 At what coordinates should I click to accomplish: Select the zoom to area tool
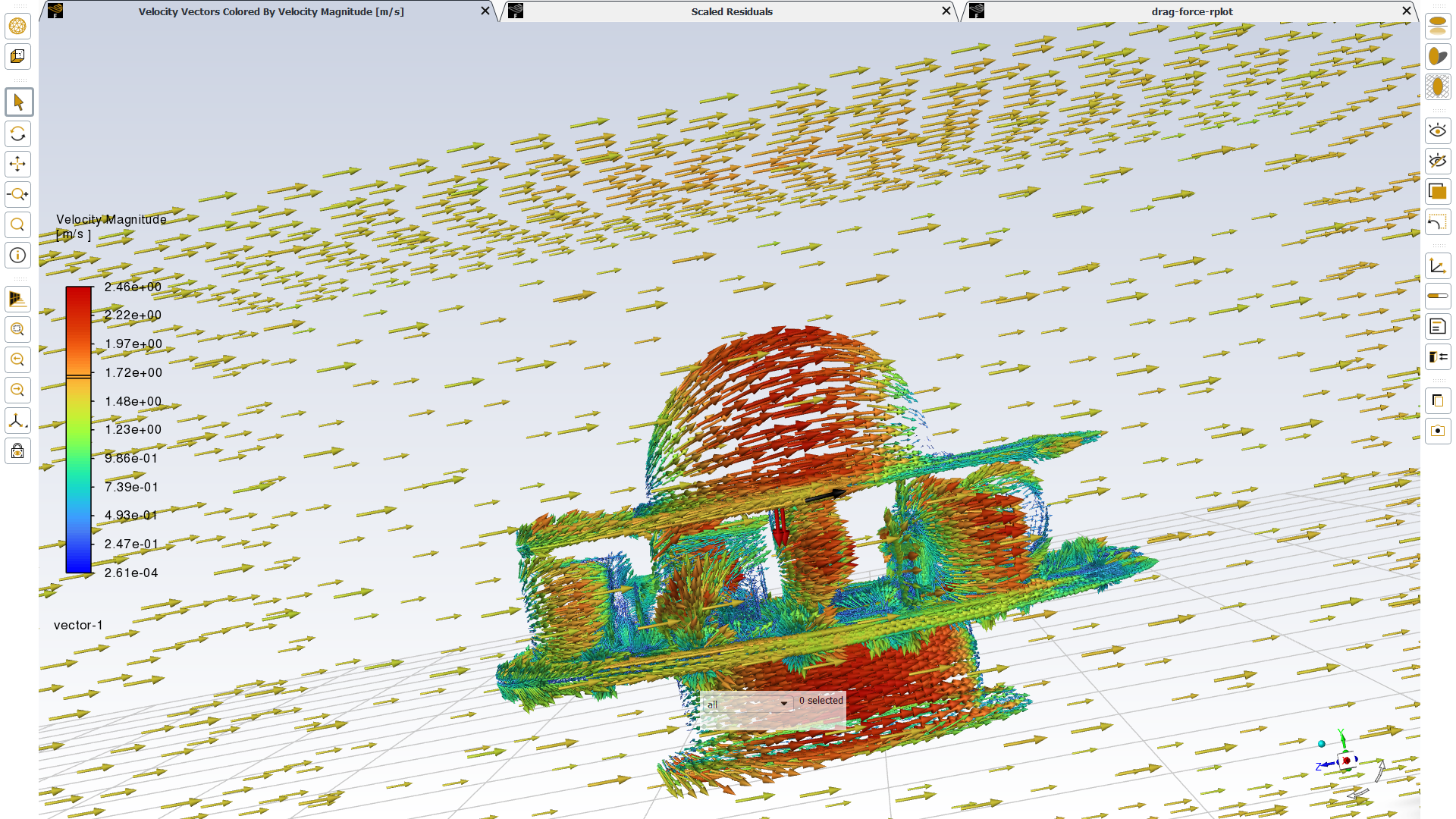tap(18, 224)
